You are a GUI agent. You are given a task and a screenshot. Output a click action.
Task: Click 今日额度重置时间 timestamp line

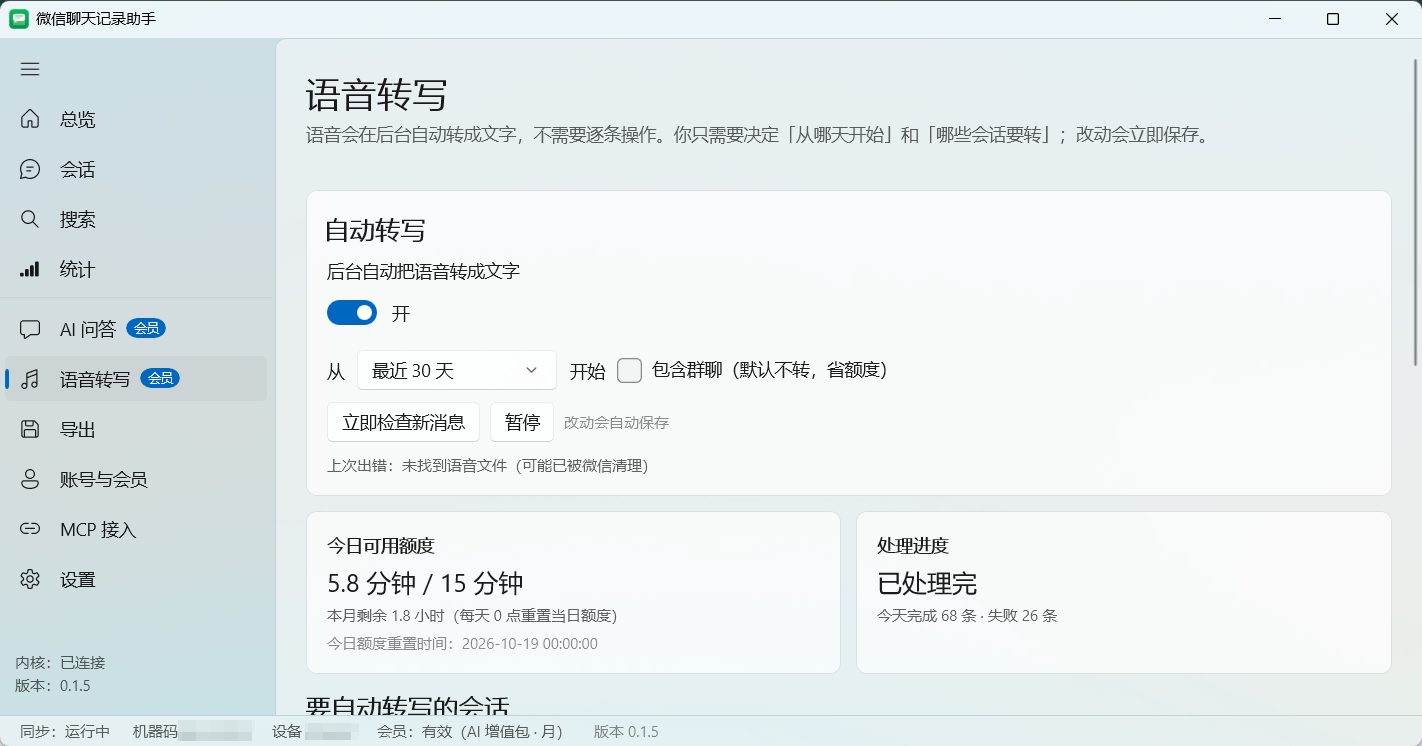(462, 644)
